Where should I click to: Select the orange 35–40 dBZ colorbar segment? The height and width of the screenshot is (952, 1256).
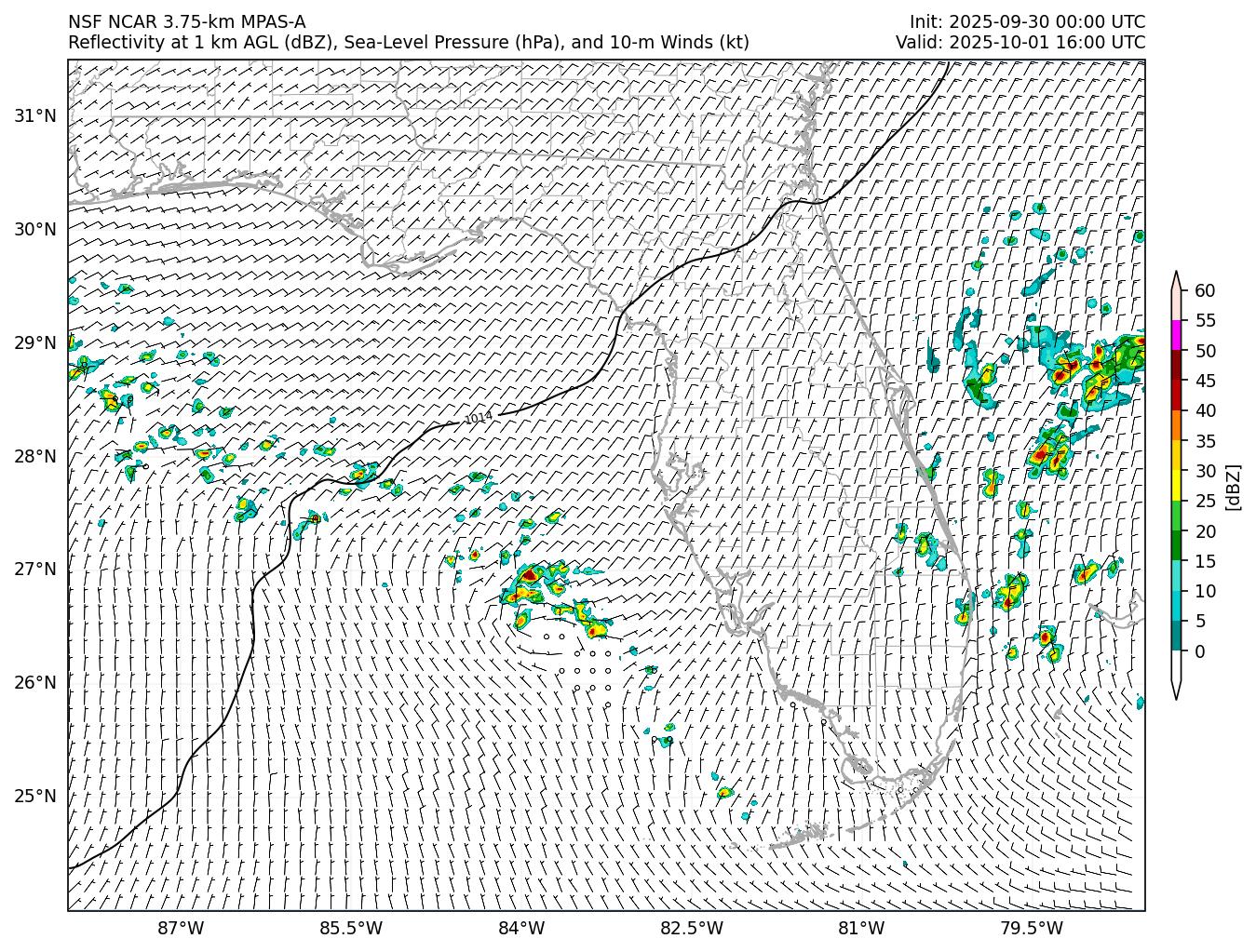tap(1176, 425)
